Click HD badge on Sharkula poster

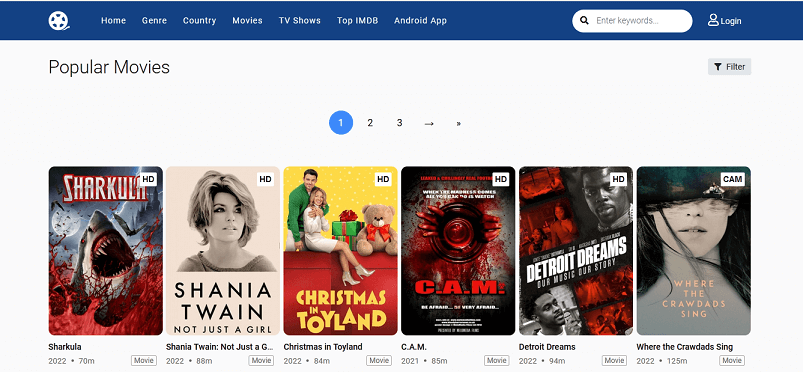(148, 179)
